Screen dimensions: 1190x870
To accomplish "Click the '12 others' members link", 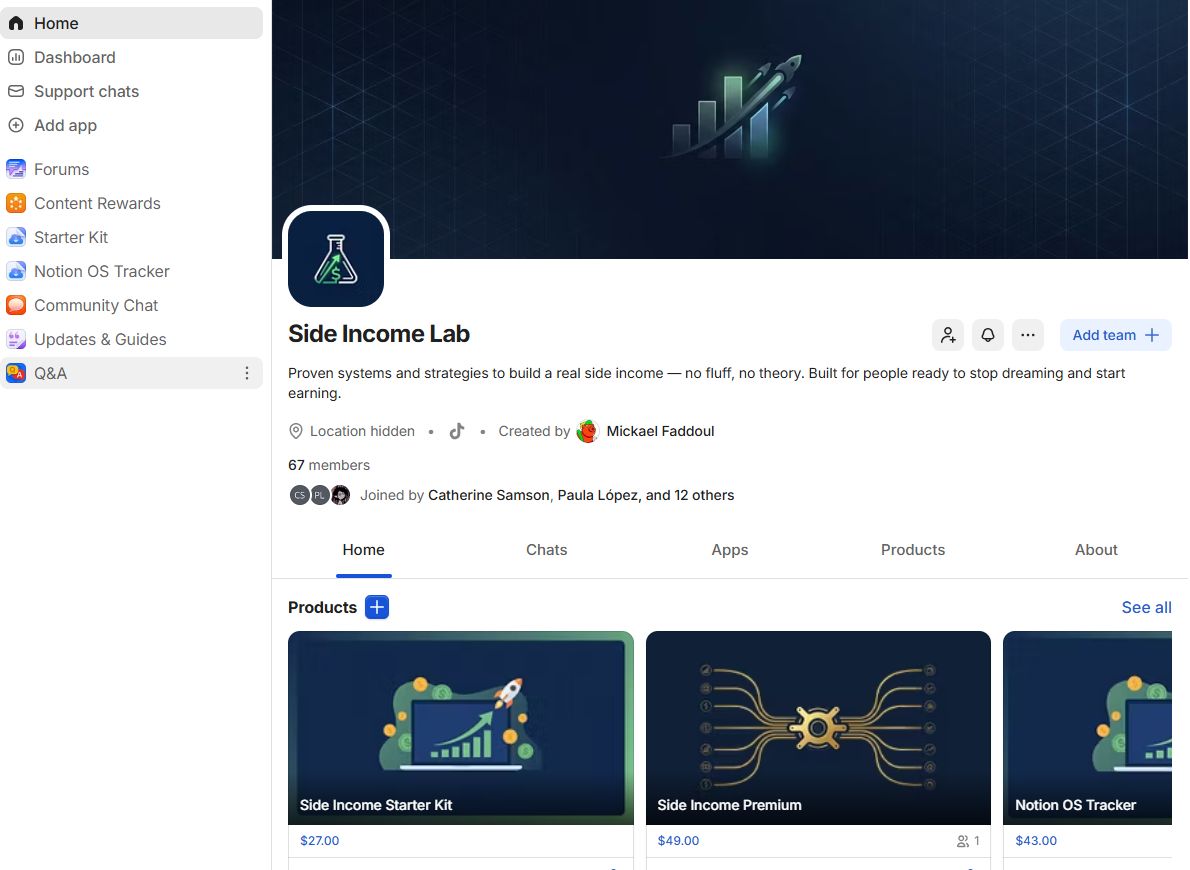I will tap(704, 495).
